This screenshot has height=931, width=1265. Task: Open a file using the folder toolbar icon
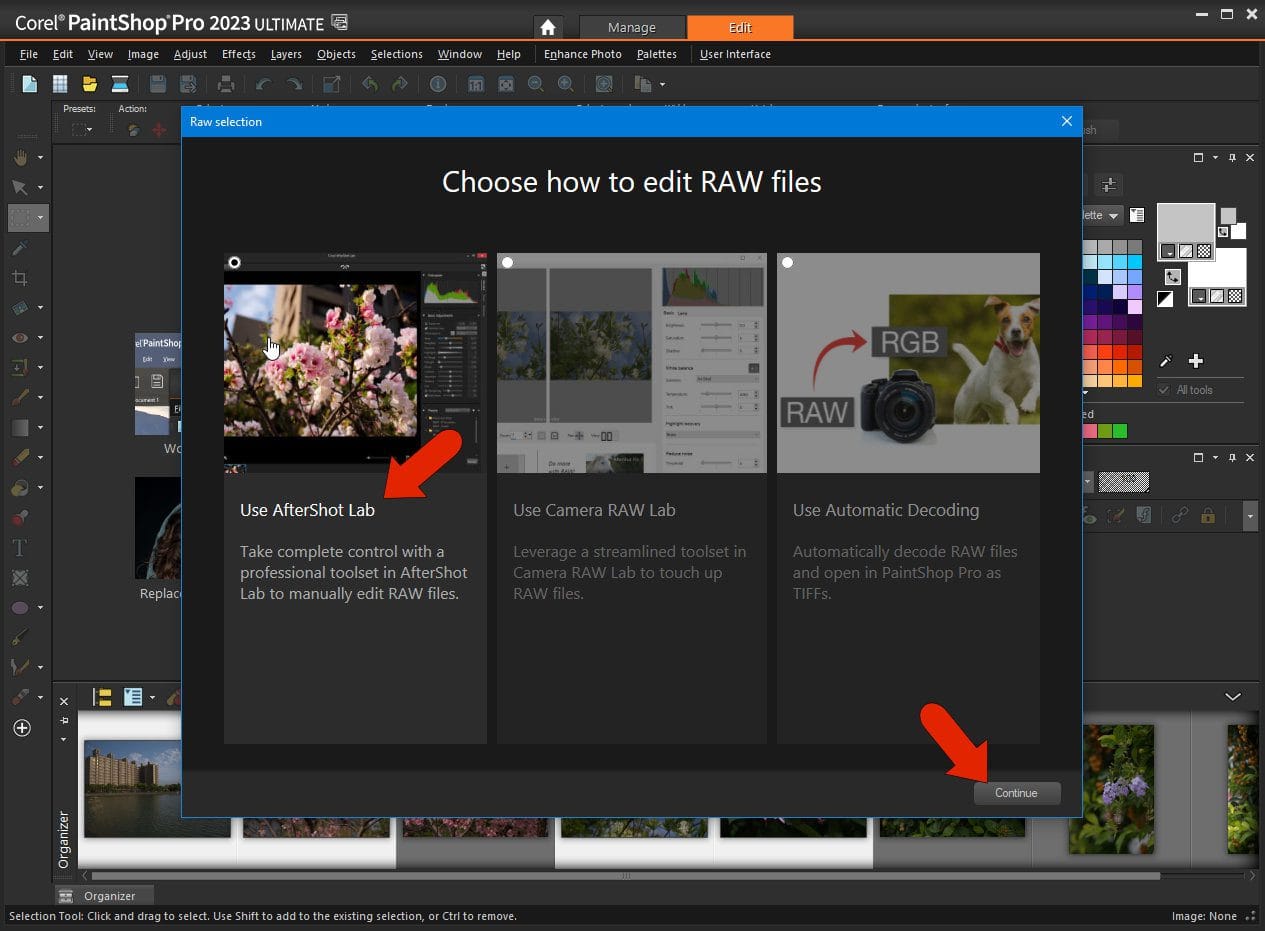pos(89,84)
